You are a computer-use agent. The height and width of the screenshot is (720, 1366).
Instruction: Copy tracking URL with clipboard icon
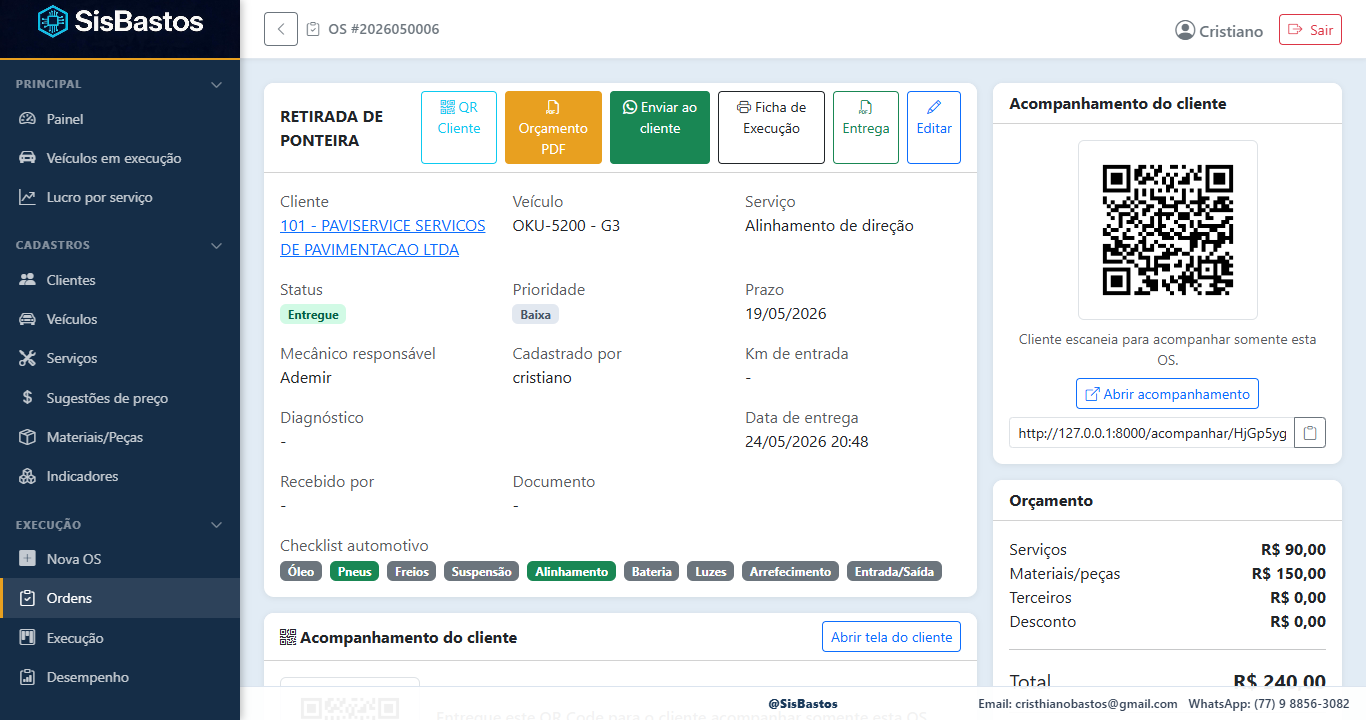coord(1310,433)
